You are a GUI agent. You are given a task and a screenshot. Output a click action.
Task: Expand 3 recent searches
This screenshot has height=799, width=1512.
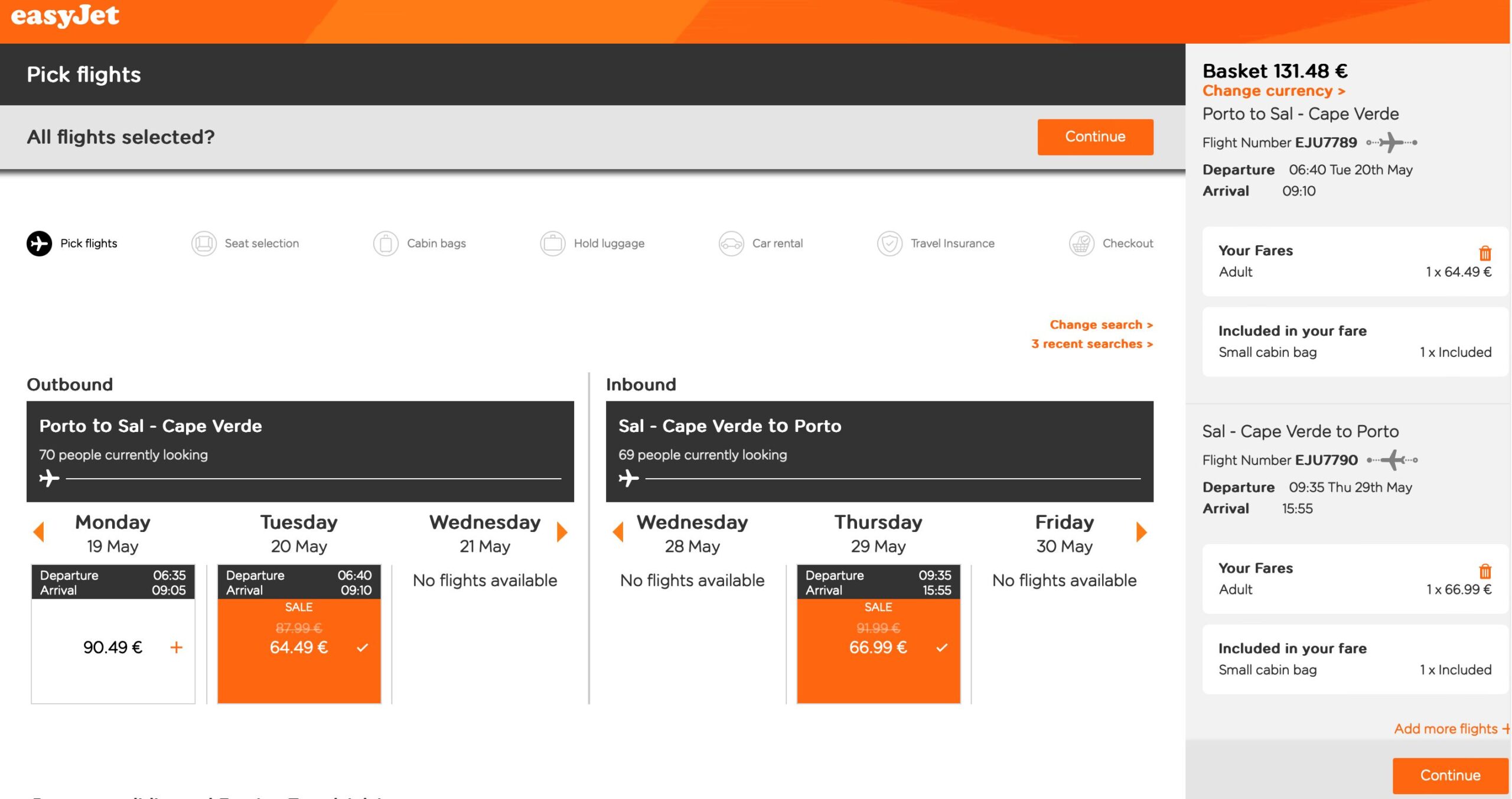click(1092, 344)
